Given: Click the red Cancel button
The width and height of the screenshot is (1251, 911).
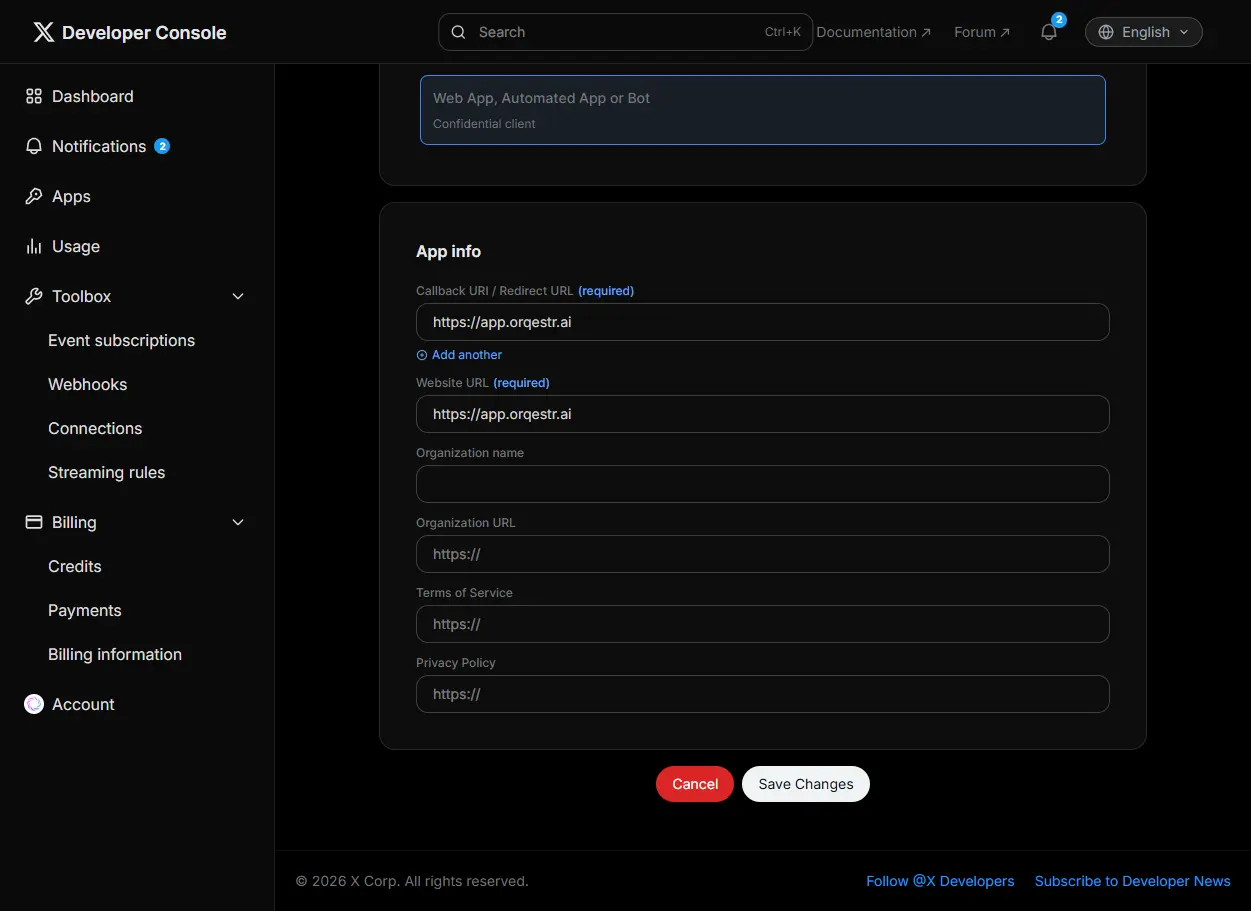Looking at the screenshot, I should click(x=695, y=784).
